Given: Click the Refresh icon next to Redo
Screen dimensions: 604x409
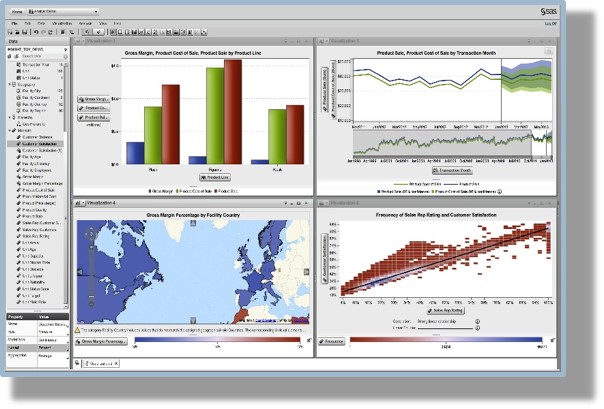Looking at the screenshot, I should pos(50,32).
